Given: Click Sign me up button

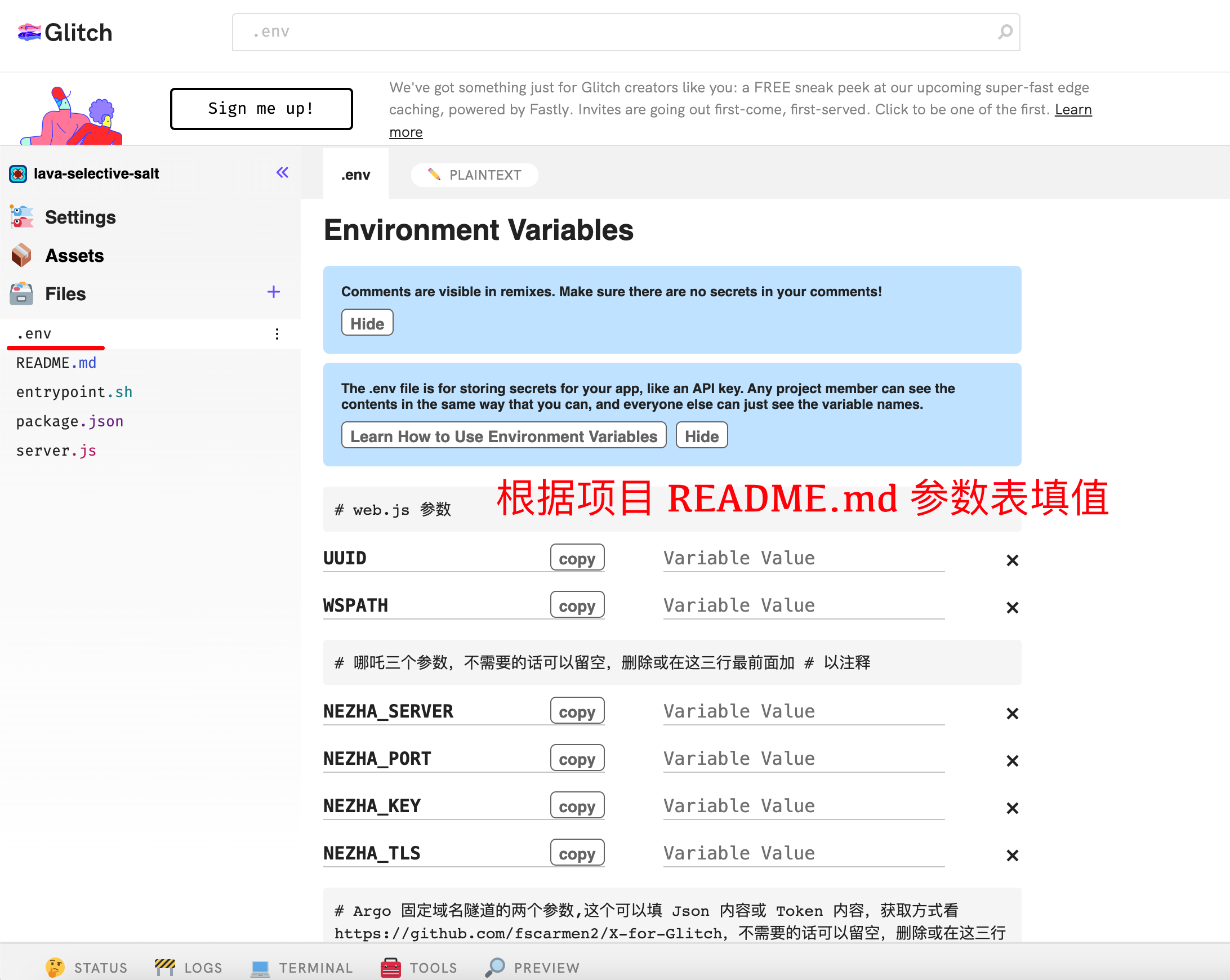Looking at the screenshot, I should (261, 108).
